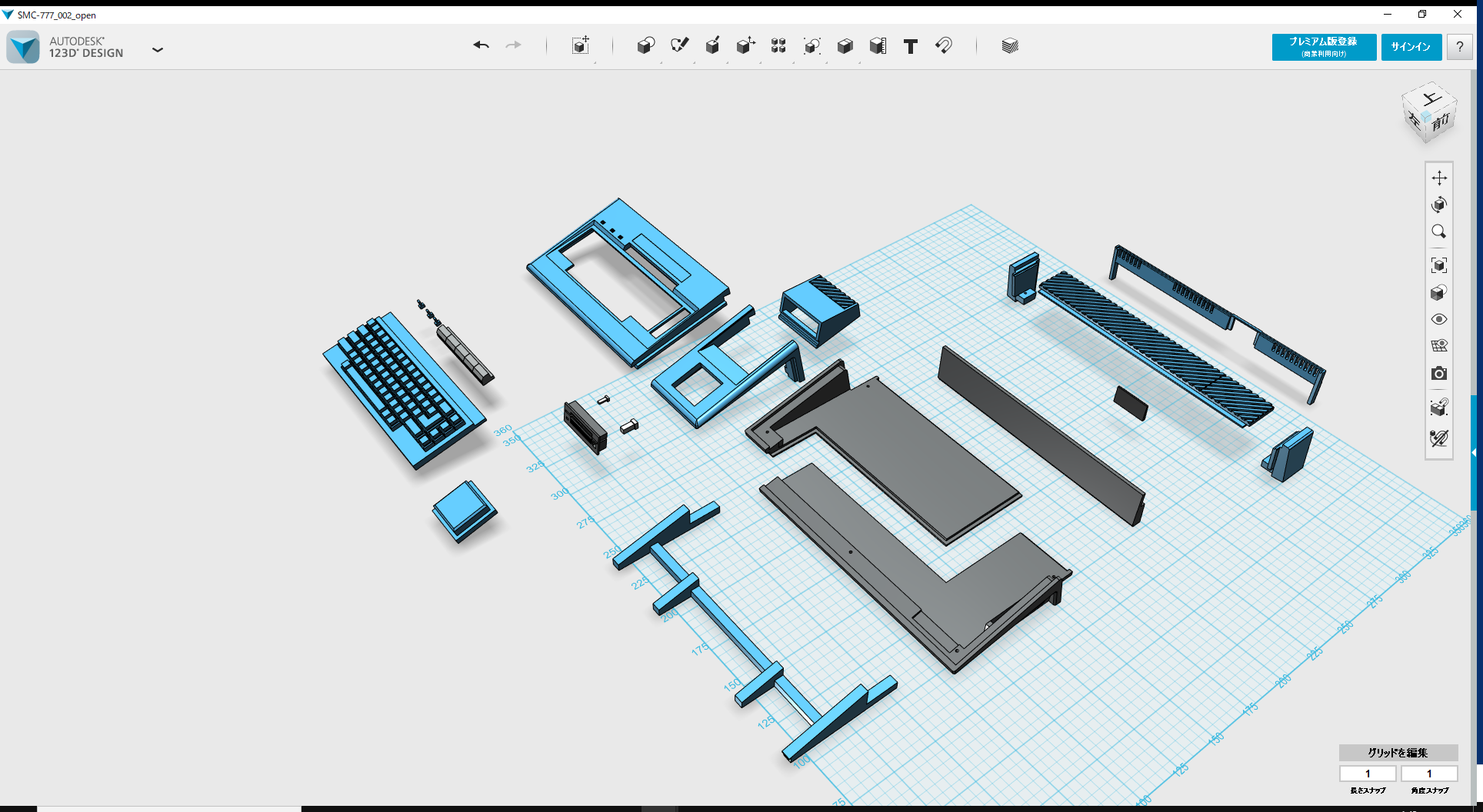Select the Transform tool in the toolbar

[581, 46]
